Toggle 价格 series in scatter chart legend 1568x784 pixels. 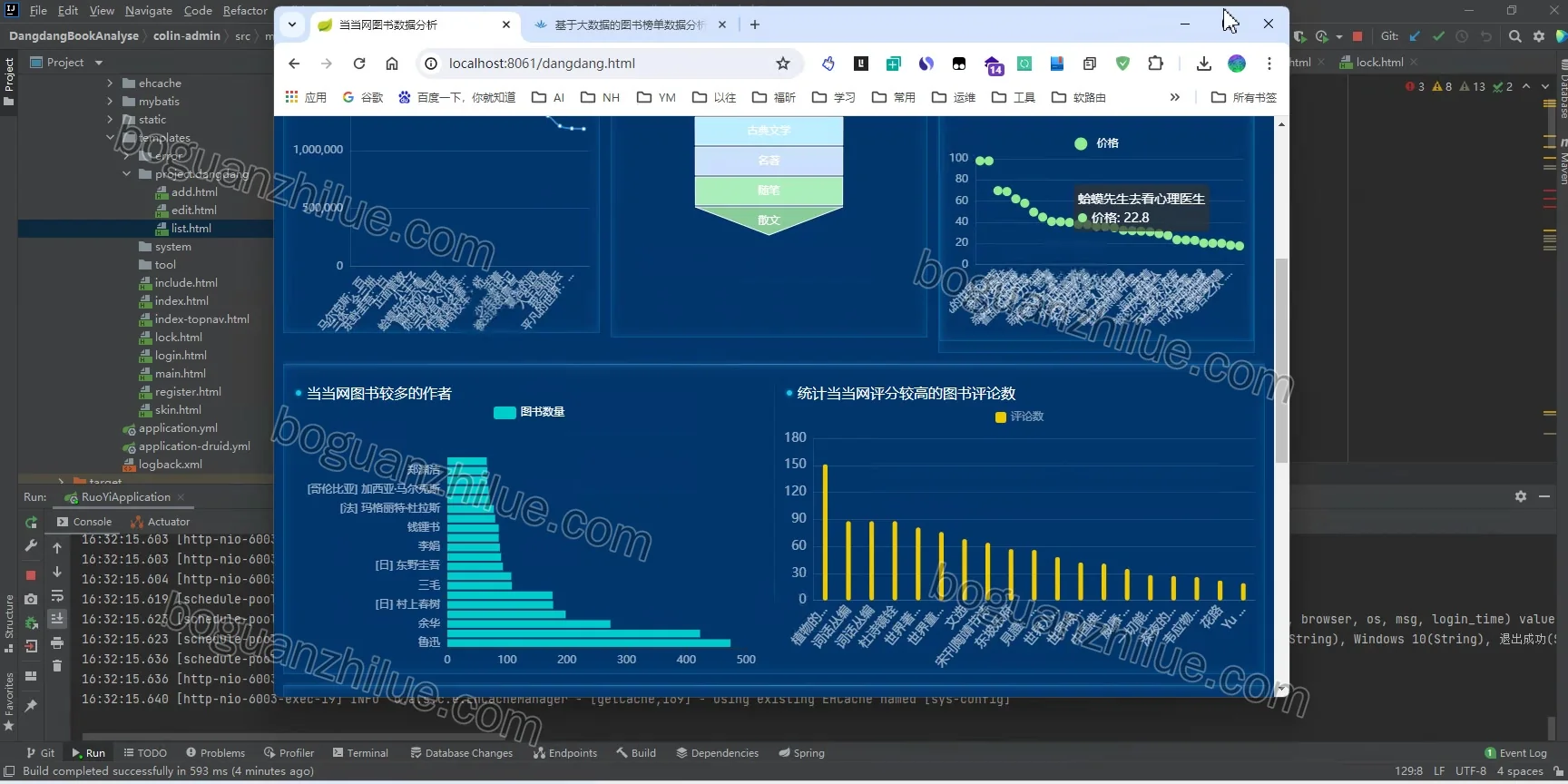(x=1096, y=143)
